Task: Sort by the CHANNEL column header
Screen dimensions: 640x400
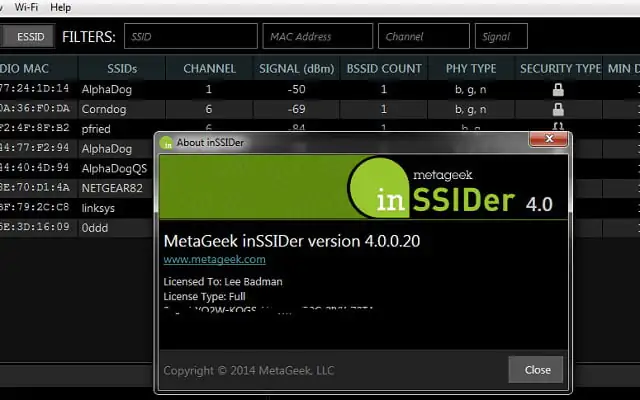Action: (x=209, y=68)
